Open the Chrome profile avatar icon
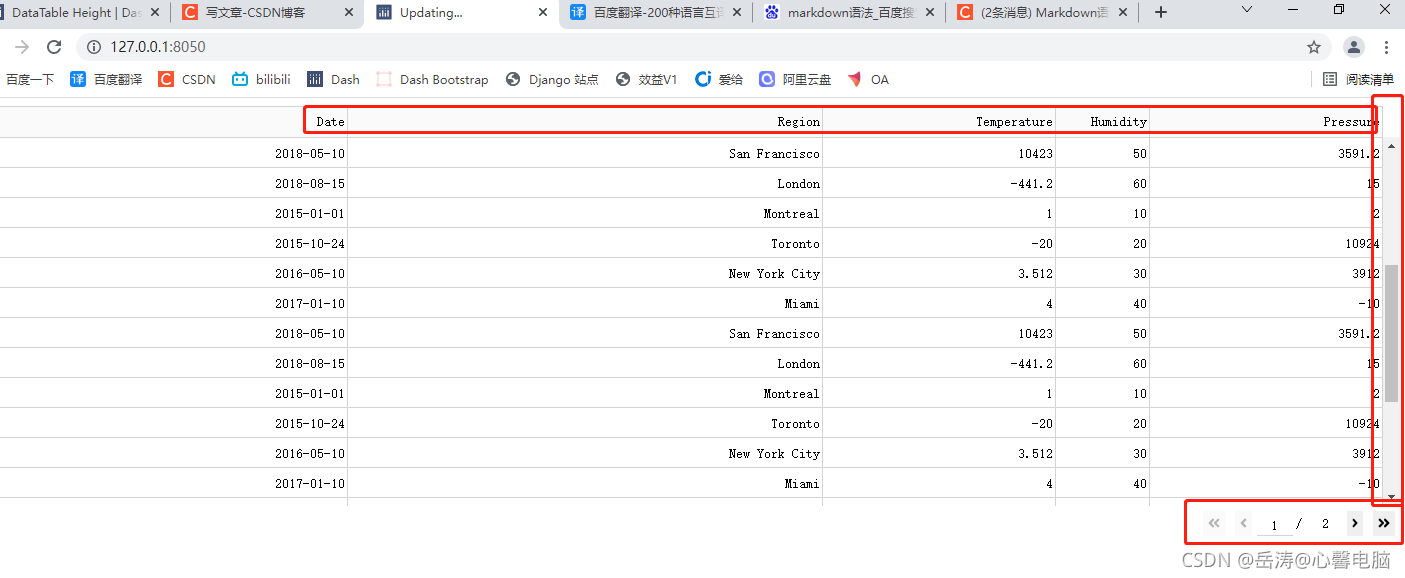Viewport: 1405px width, 578px height. click(1353, 47)
